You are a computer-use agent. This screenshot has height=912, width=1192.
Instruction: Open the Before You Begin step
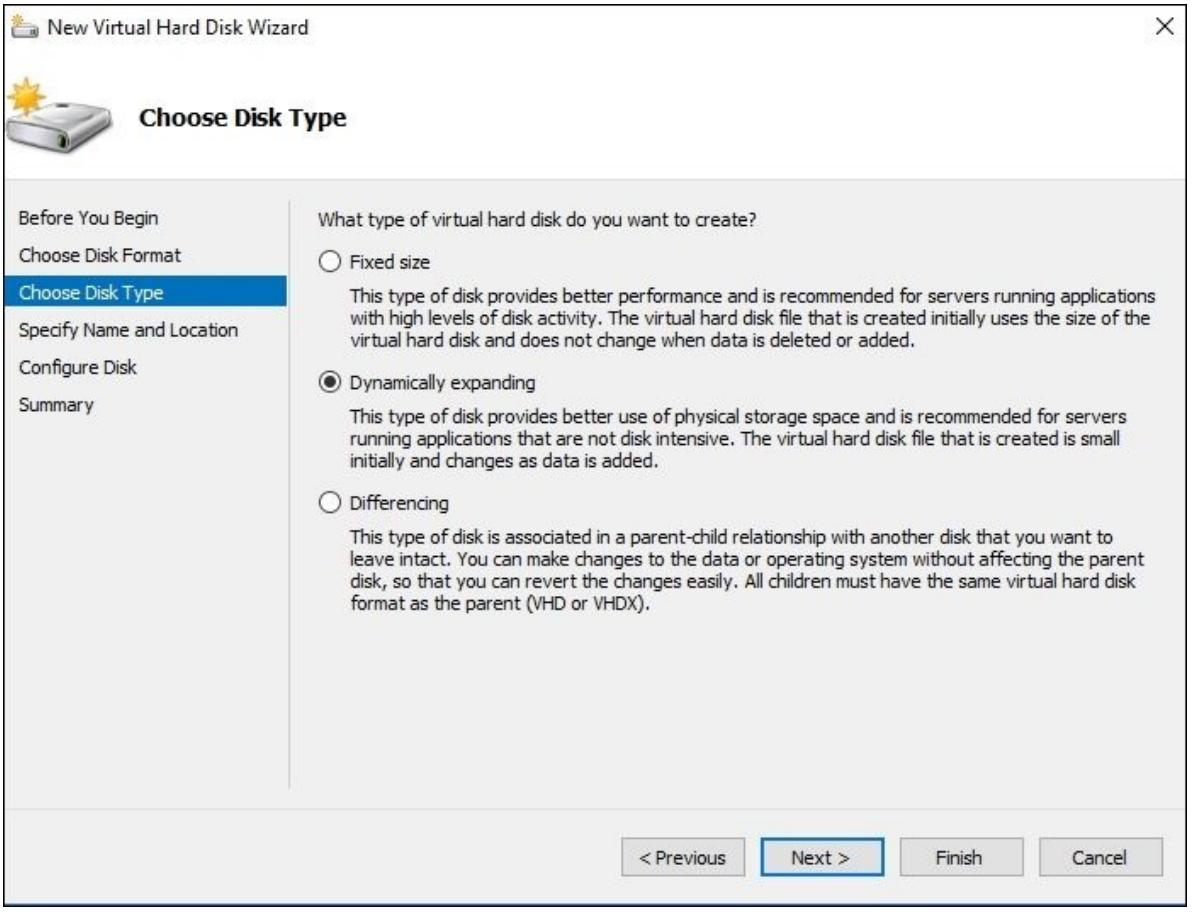coord(88,218)
